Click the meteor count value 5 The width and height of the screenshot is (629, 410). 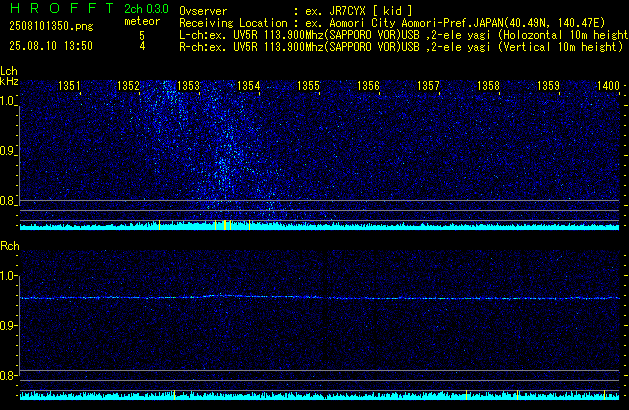pyautogui.click(x=142, y=35)
